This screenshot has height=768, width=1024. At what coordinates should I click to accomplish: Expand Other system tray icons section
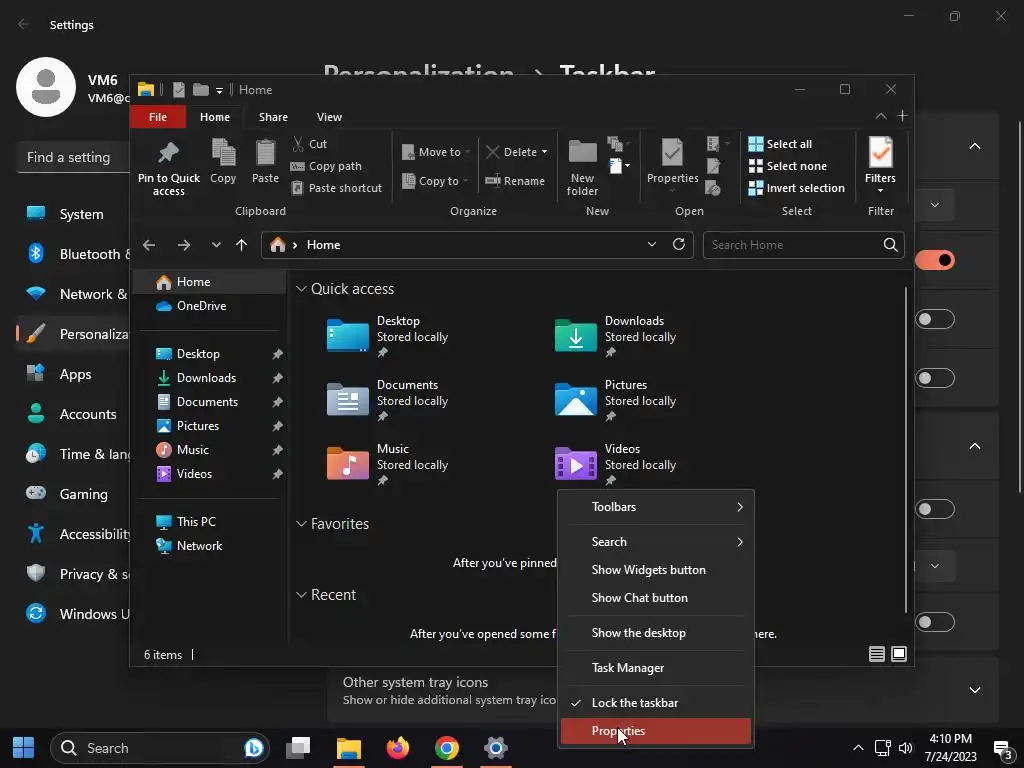(974, 690)
